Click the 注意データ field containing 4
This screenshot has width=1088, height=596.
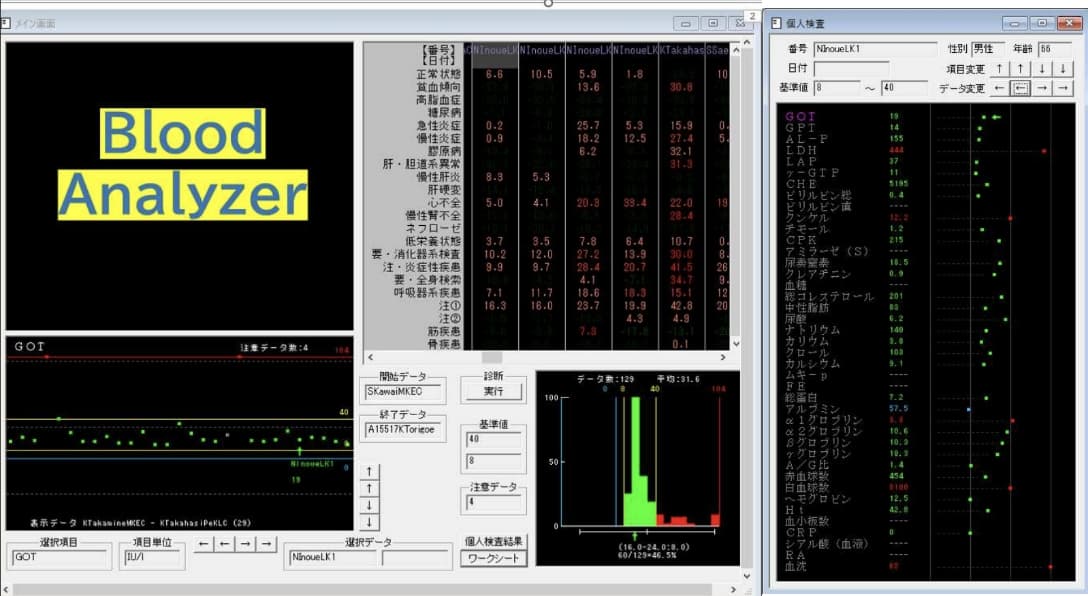pos(492,503)
